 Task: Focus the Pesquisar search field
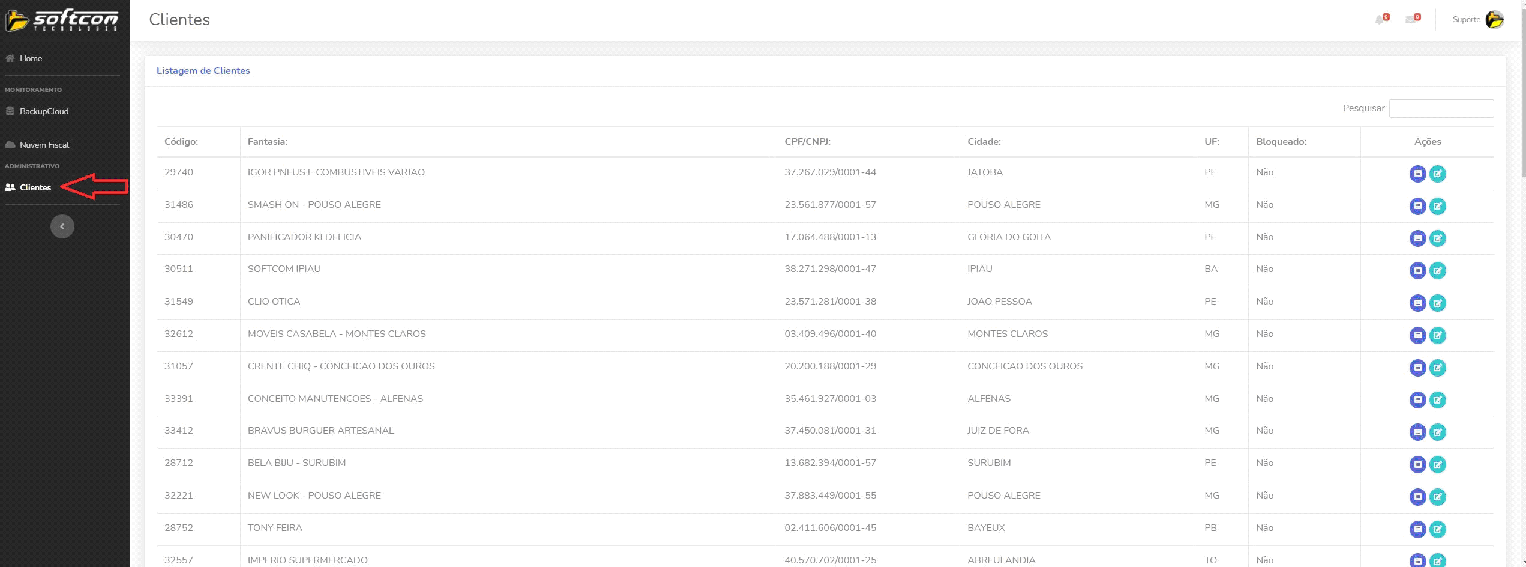(x=1440, y=108)
